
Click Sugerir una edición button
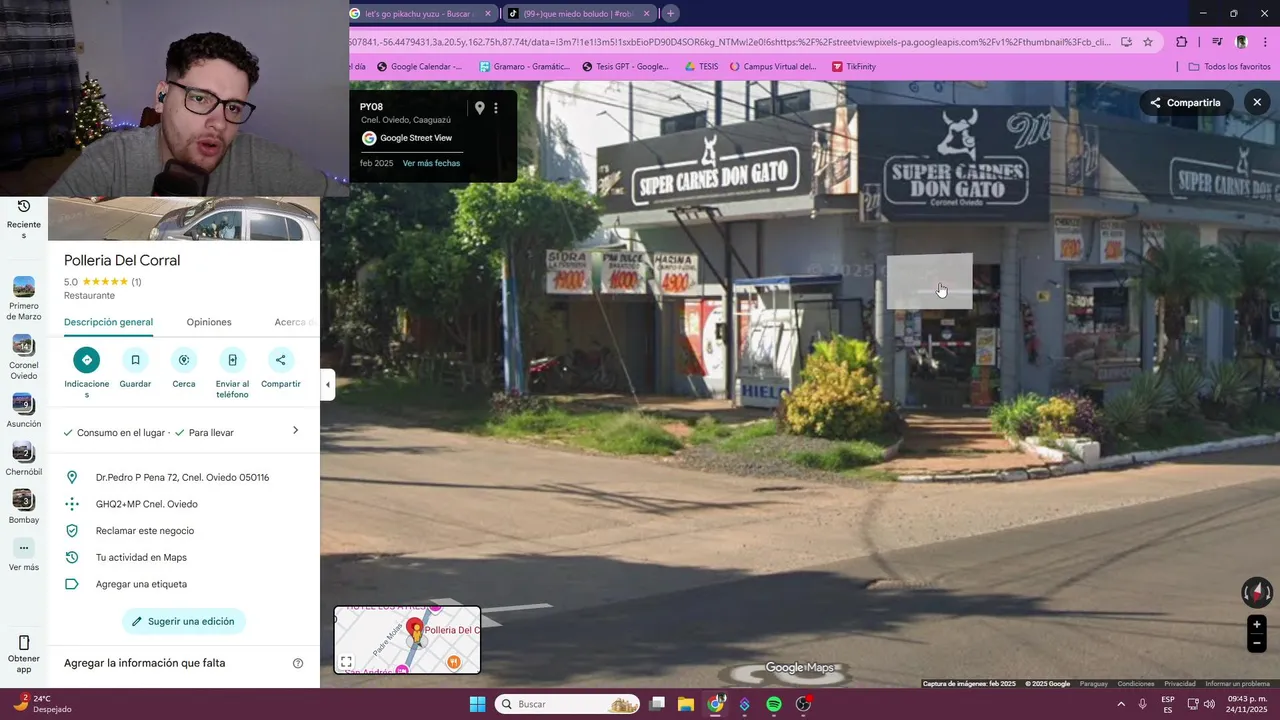tap(184, 621)
